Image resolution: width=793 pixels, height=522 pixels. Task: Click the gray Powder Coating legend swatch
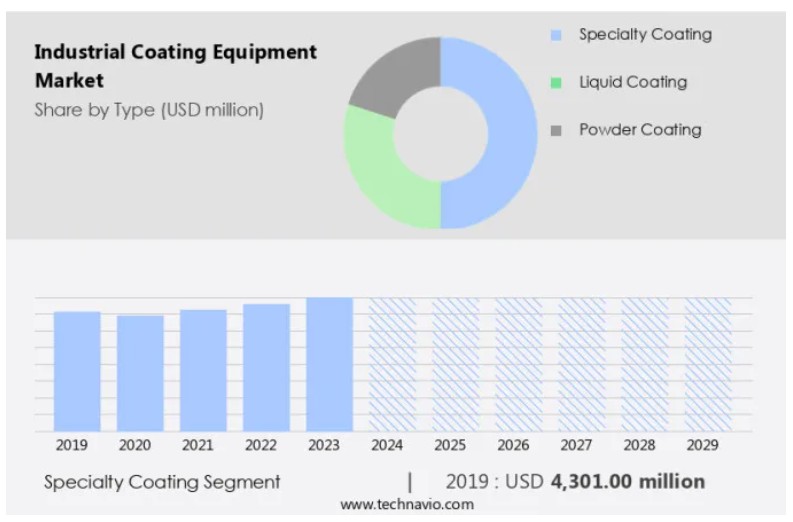click(556, 130)
